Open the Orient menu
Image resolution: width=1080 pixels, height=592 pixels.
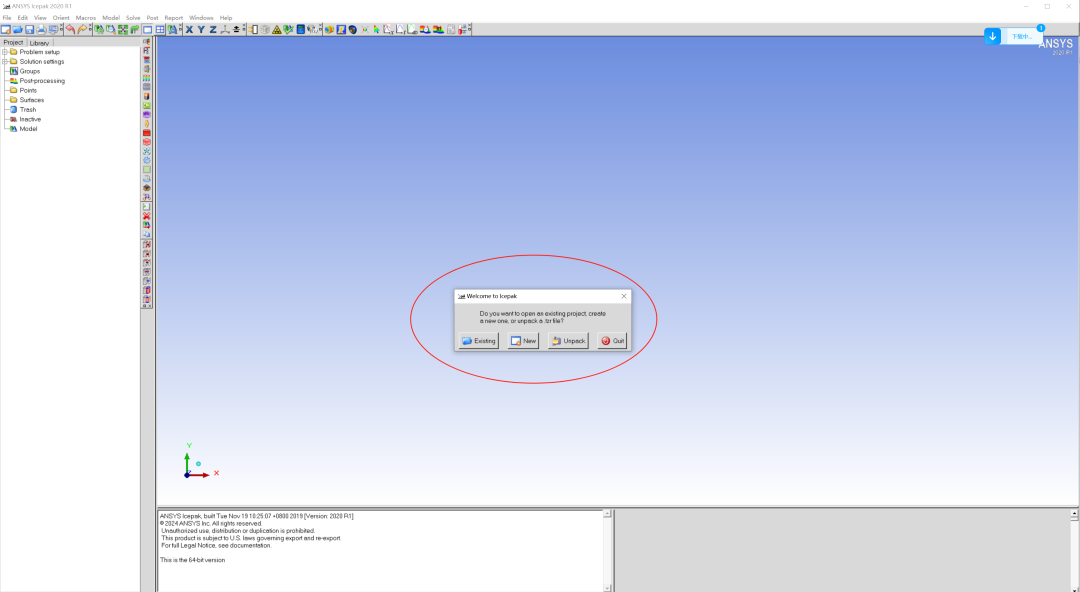click(61, 18)
